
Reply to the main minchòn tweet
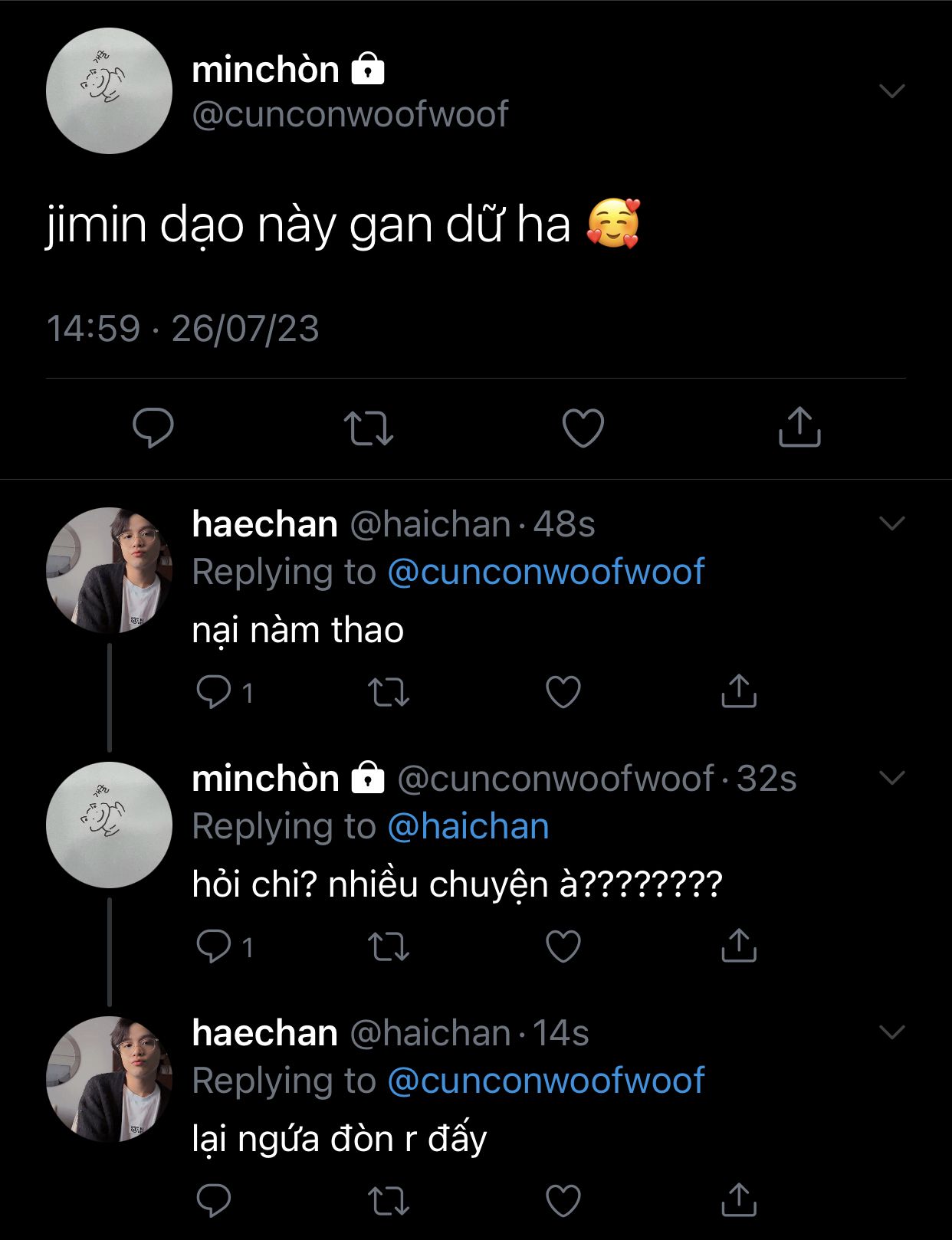[153, 427]
